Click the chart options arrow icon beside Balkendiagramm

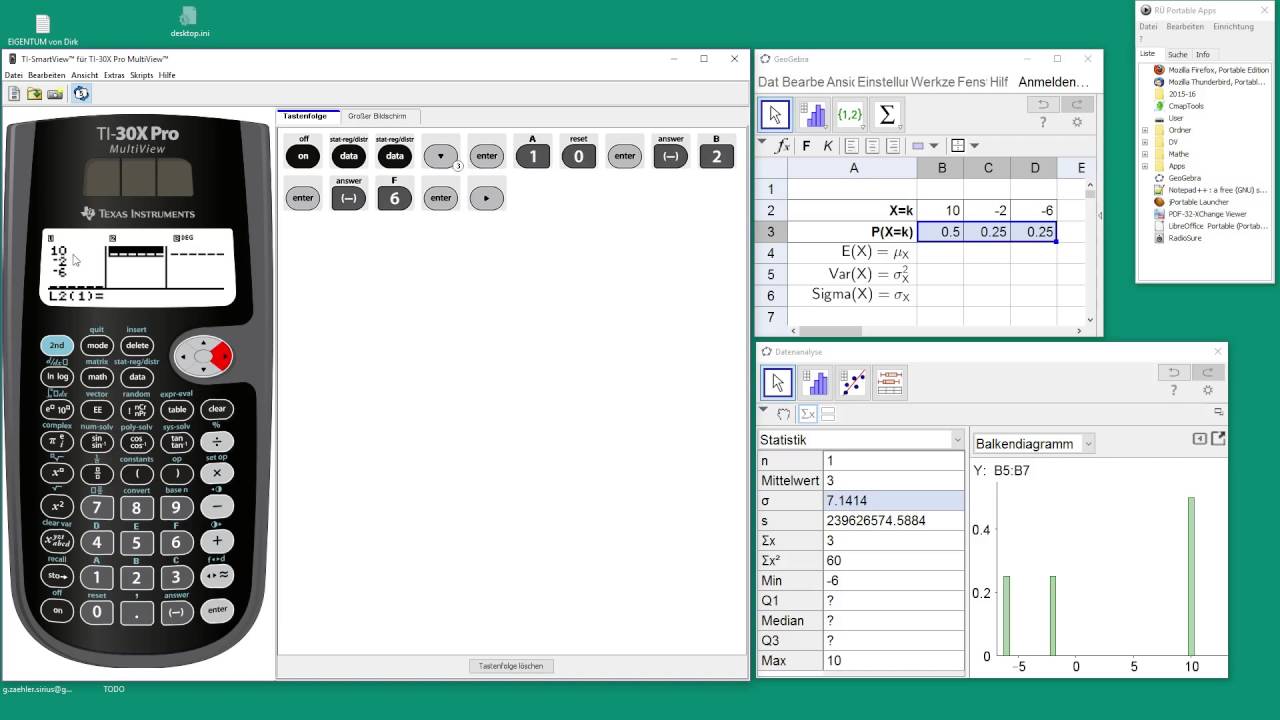(x=1200, y=439)
